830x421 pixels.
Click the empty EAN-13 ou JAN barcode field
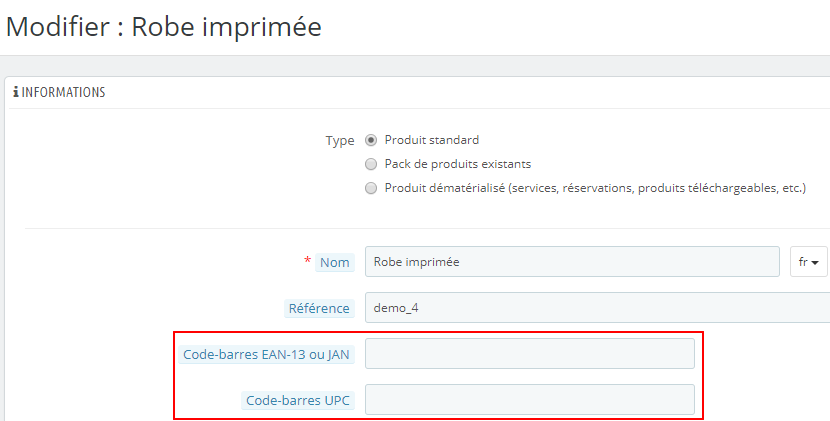pos(530,354)
